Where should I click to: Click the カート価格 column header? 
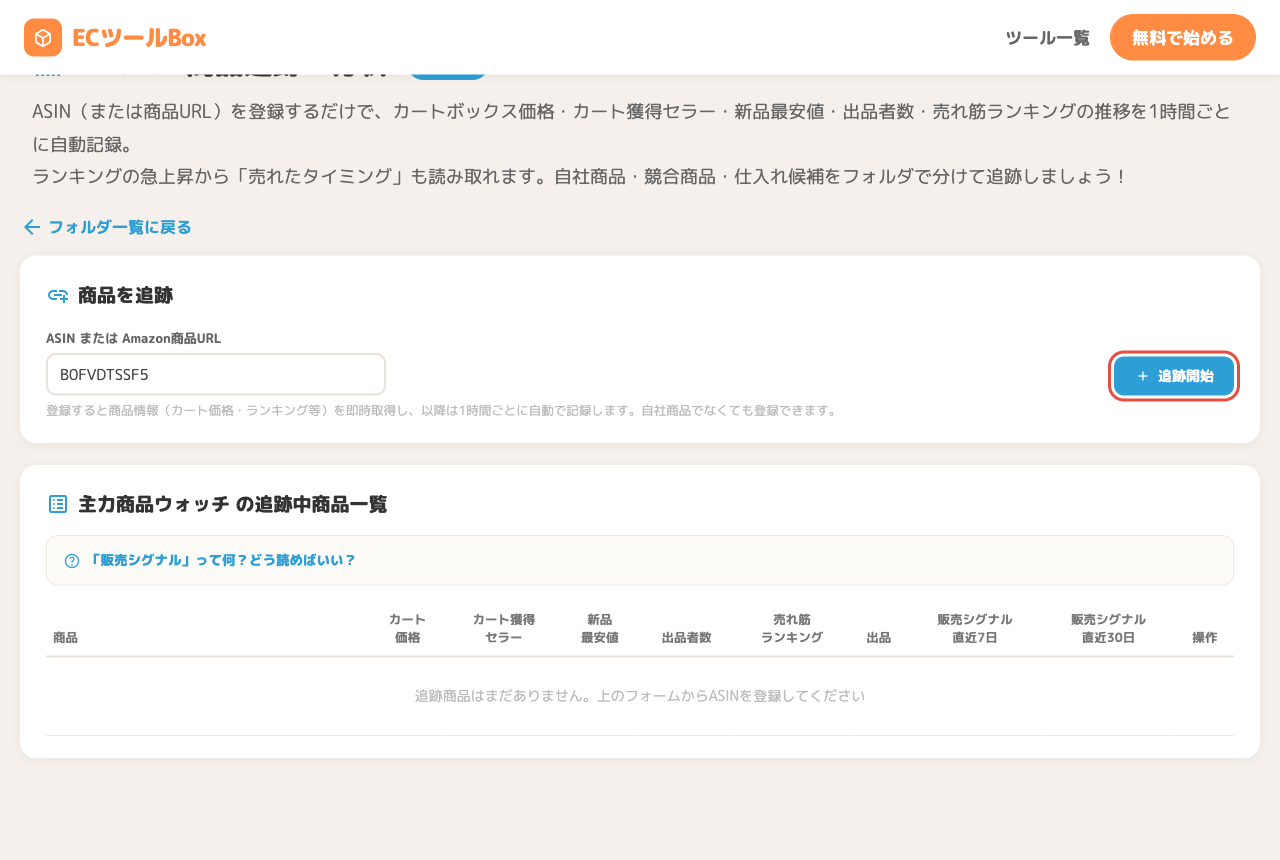click(408, 628)
